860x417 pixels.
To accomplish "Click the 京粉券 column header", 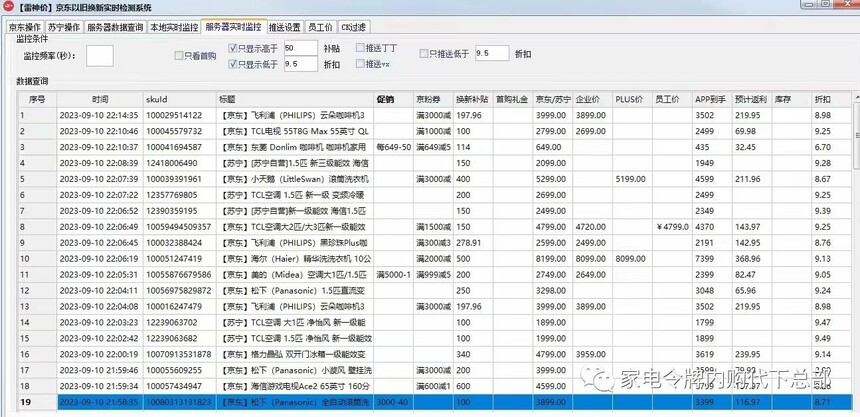I will click(x=433, y=99).
